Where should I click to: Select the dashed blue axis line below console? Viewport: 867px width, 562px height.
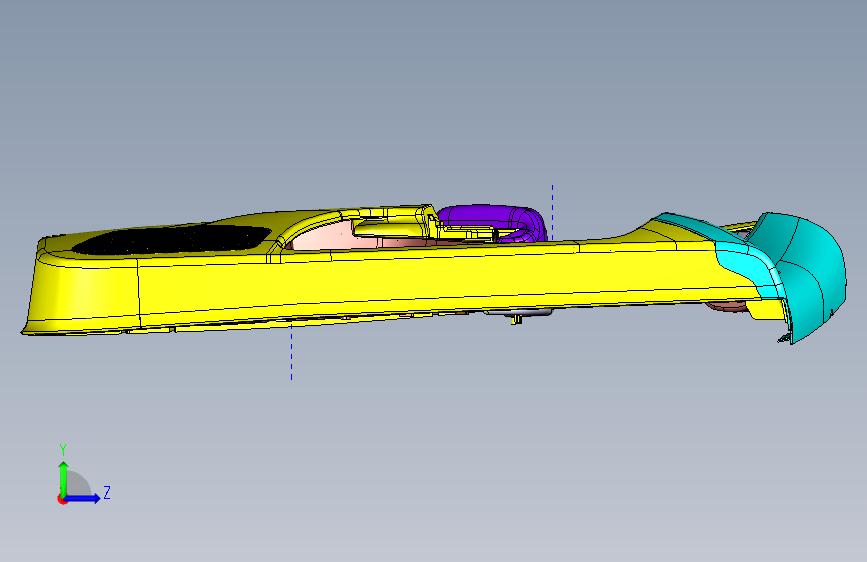[x=291, y=352]
